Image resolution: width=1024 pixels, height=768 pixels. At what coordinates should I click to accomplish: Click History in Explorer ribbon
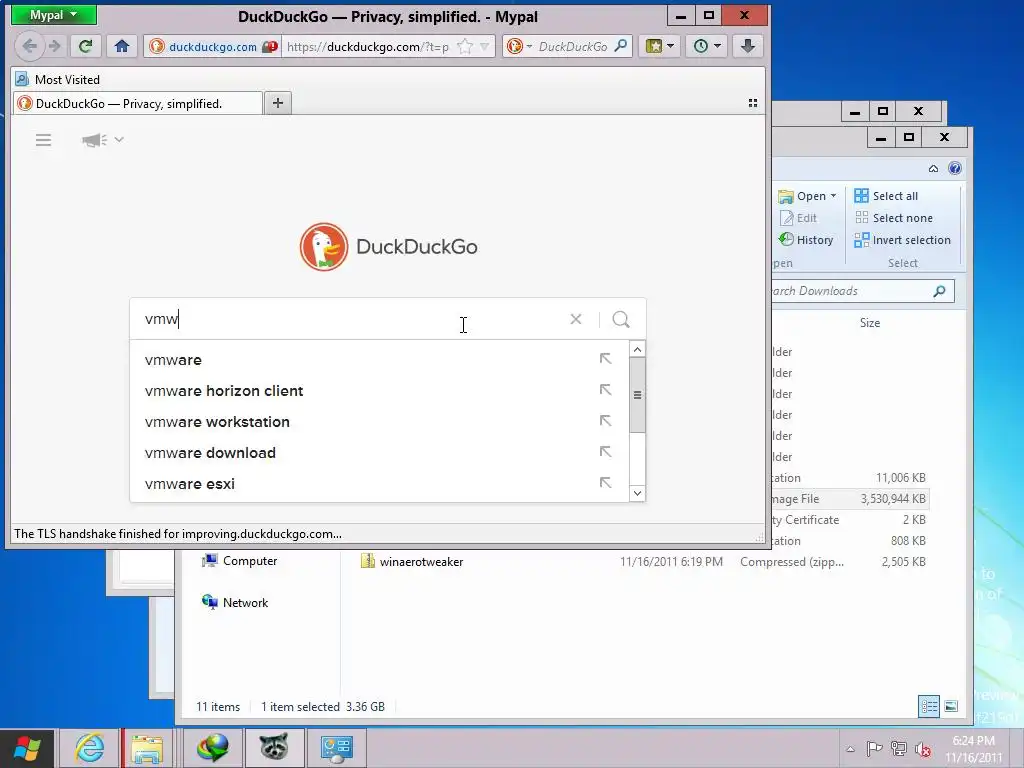coord(806,240)
